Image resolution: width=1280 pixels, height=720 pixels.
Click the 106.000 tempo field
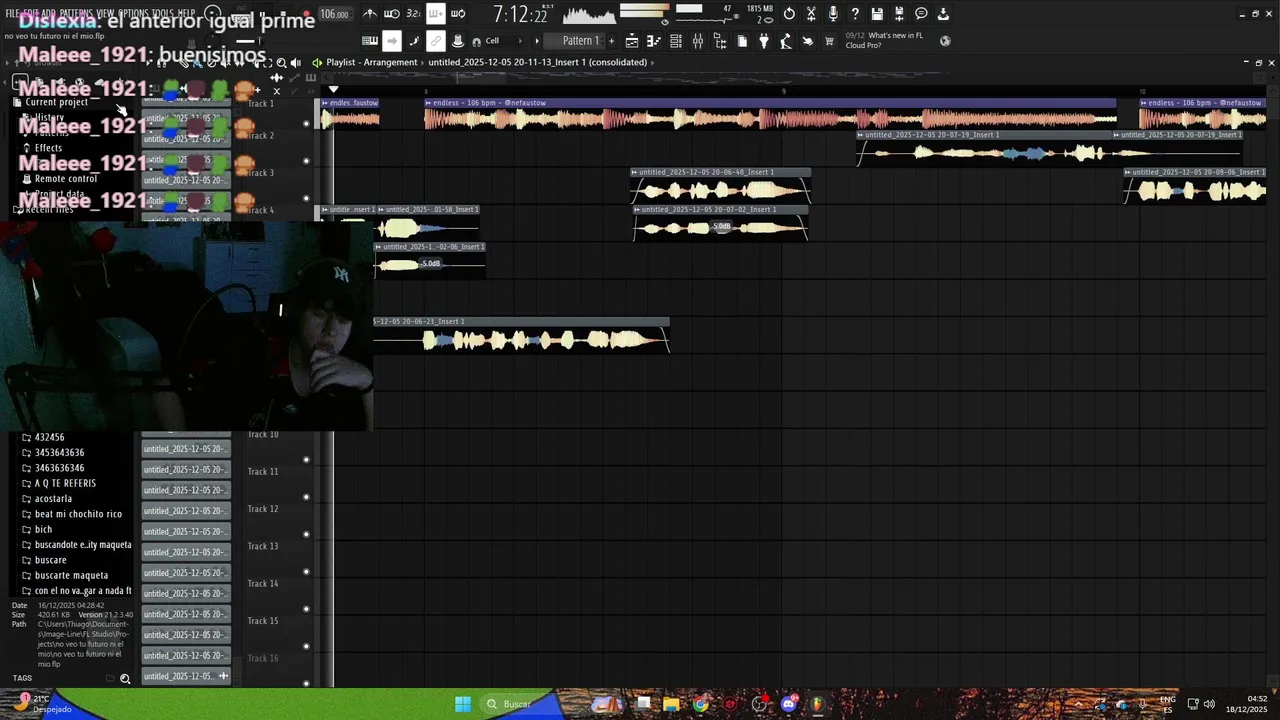tap(334, 14)
